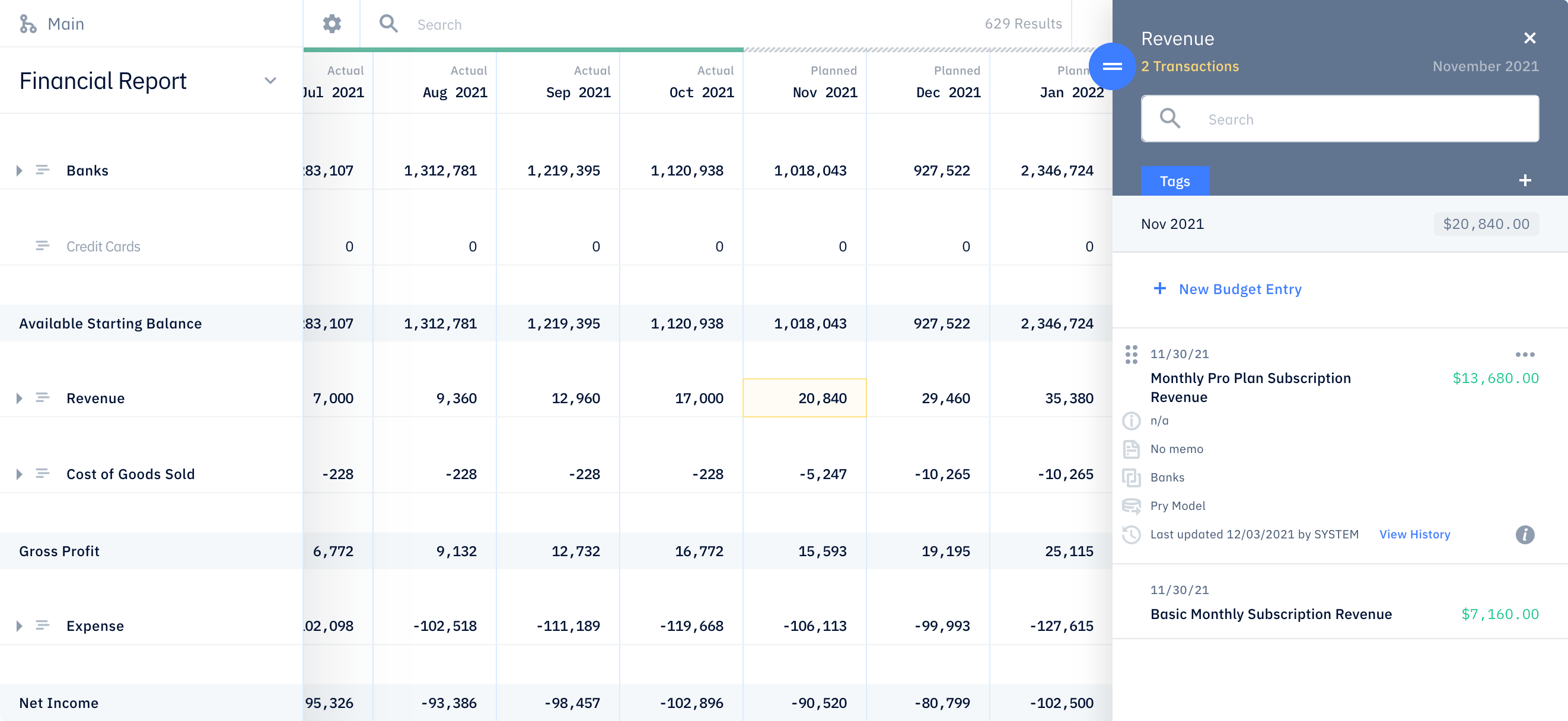Image resolution: width=1568 pixels, height=721 pixels.
Task: Open the View History link
Action: point(1414,534)
